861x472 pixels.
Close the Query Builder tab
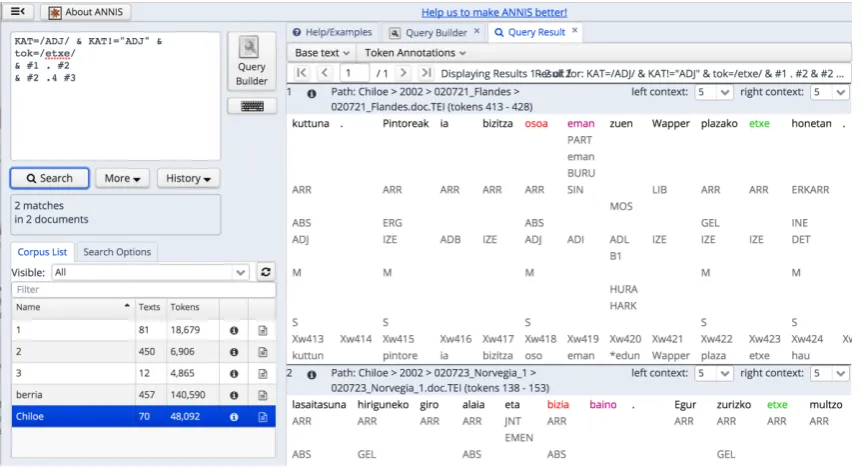tap(477, 31)
